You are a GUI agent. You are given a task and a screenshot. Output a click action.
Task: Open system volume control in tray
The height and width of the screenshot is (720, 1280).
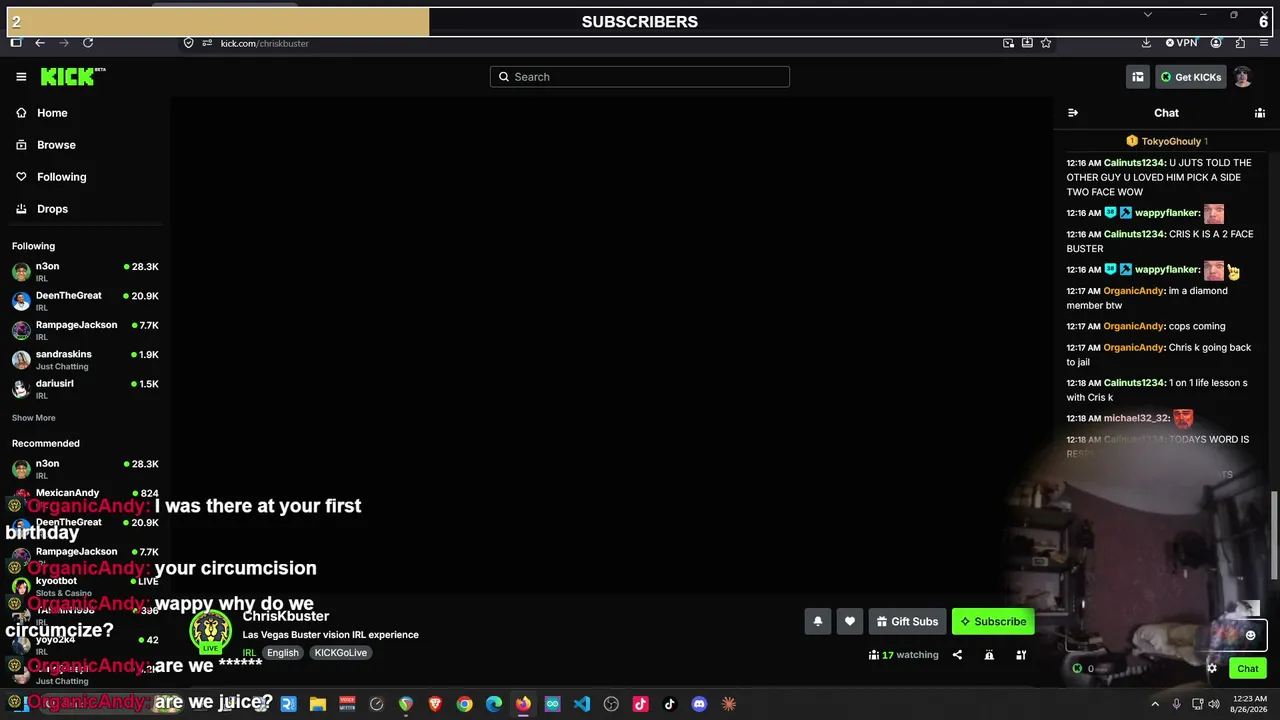1214,704
